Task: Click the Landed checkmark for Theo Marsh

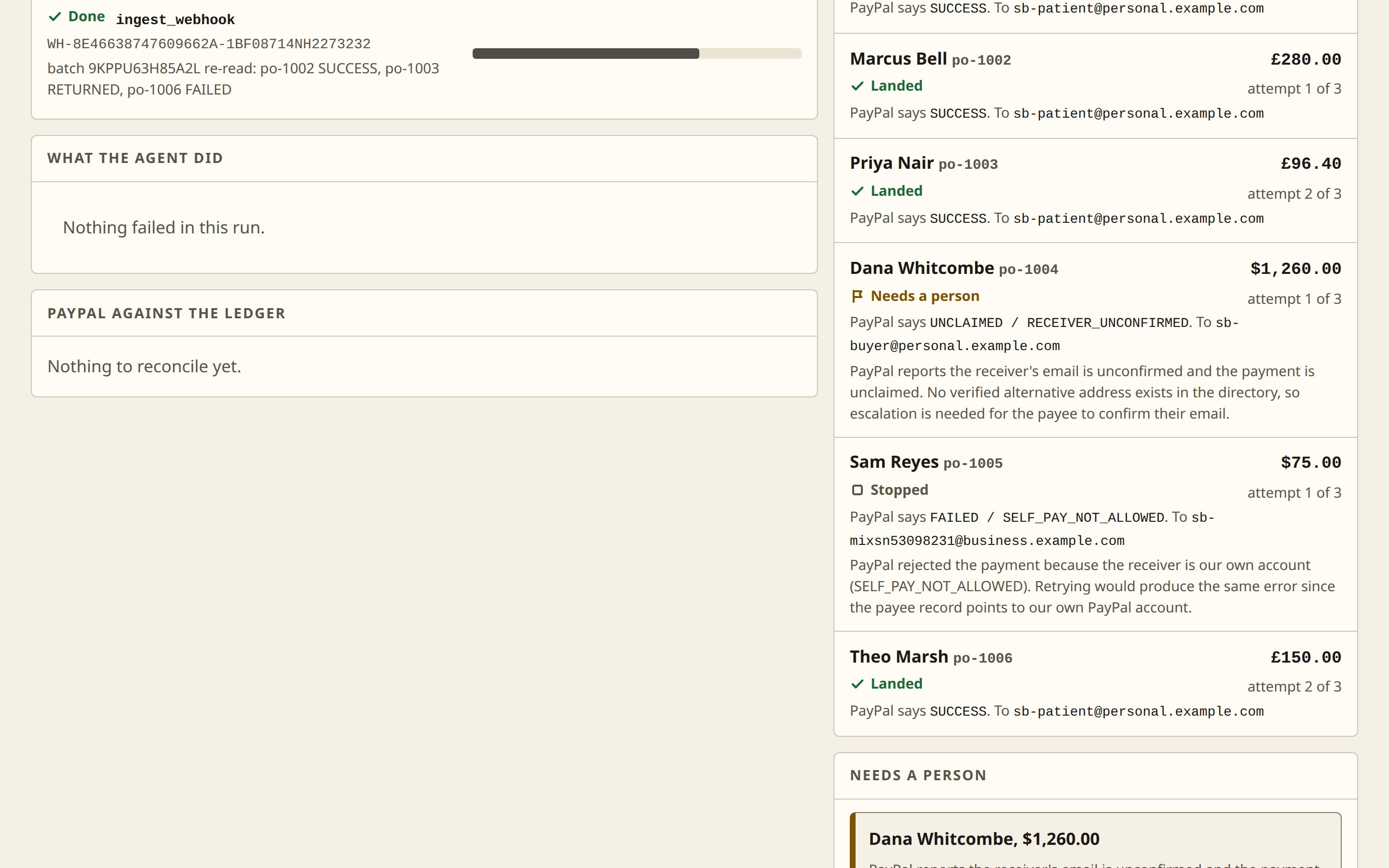Action: point(857,684)
